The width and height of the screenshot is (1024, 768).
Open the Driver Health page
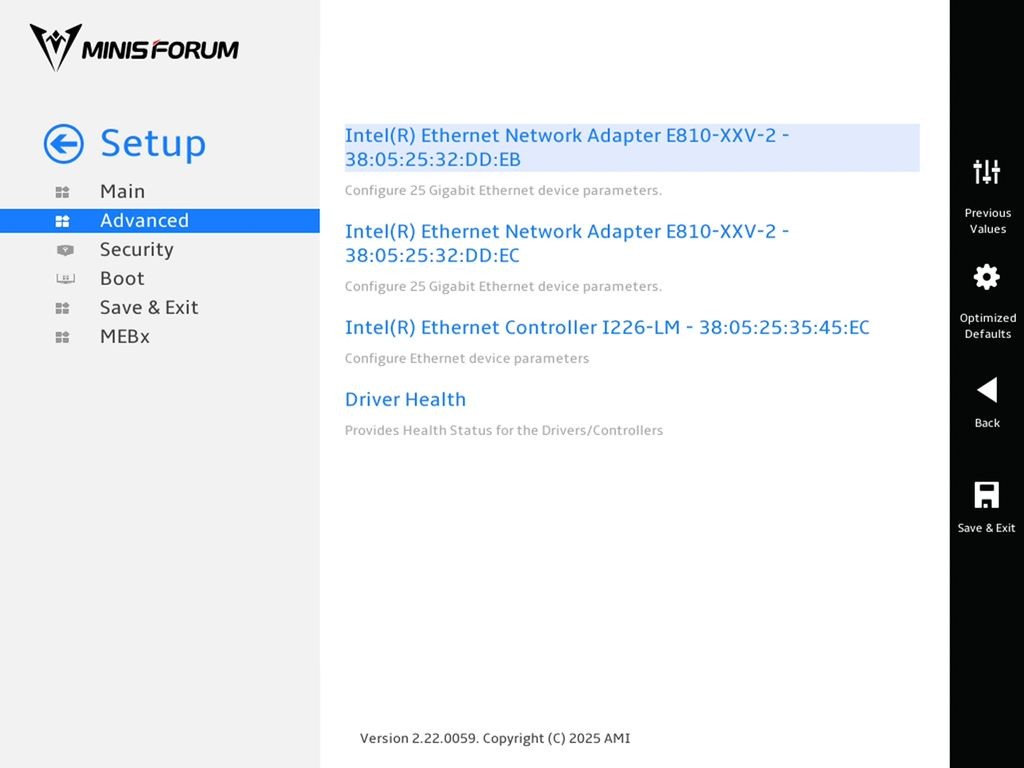coord(405,399)
